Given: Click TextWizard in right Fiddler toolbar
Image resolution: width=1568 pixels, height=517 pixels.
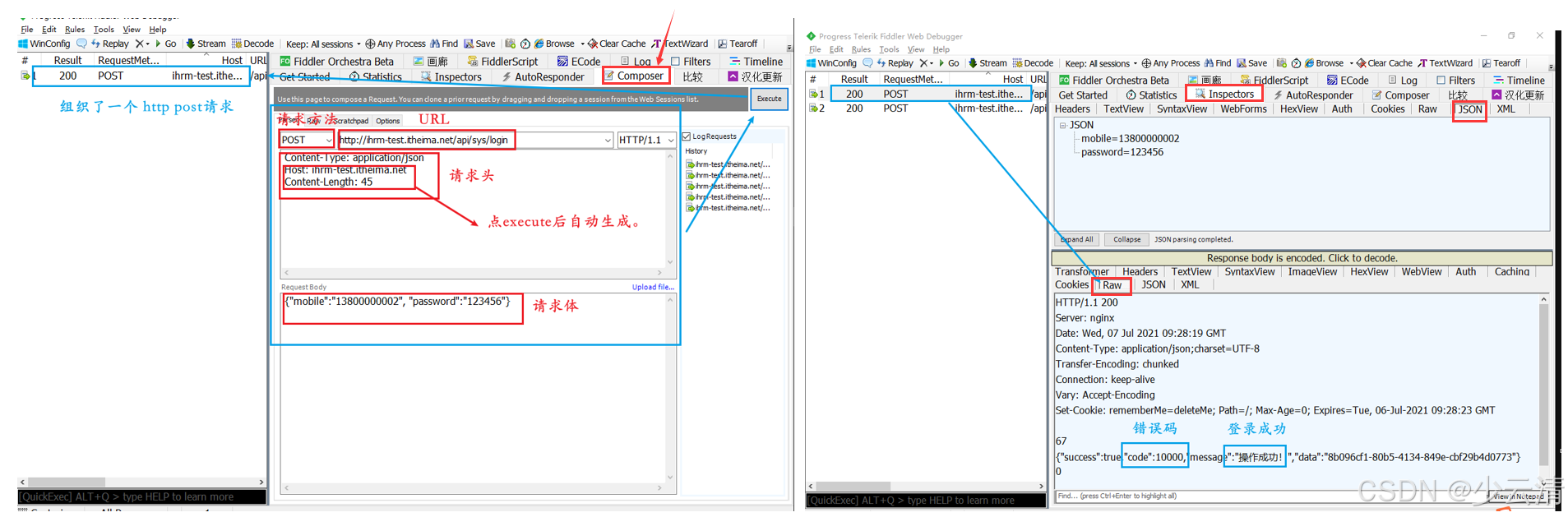Looking at the screenshot, I should (1445, 63).
